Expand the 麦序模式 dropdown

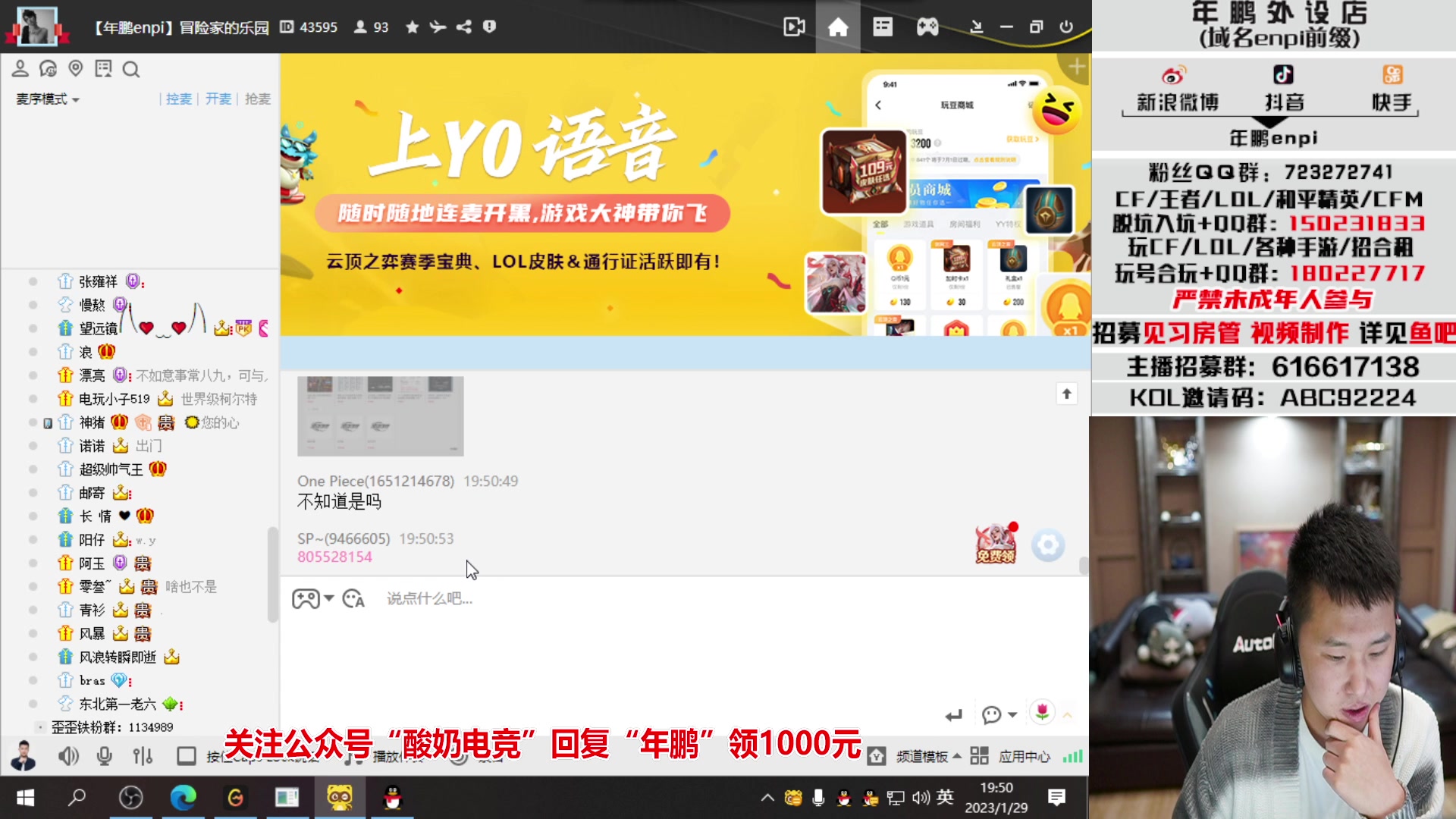click(x=48, y=99)
